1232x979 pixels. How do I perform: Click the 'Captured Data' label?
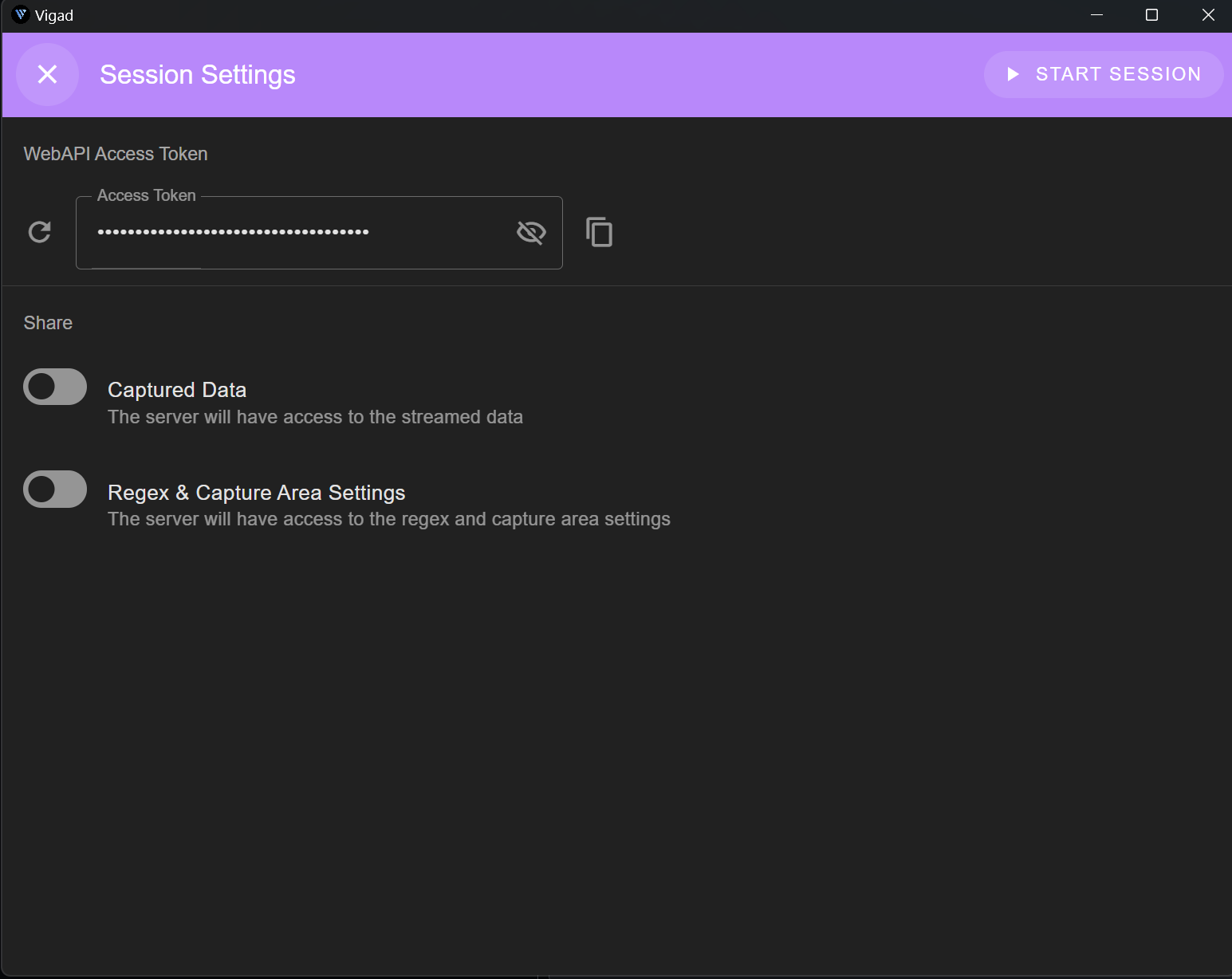[177, 390]
